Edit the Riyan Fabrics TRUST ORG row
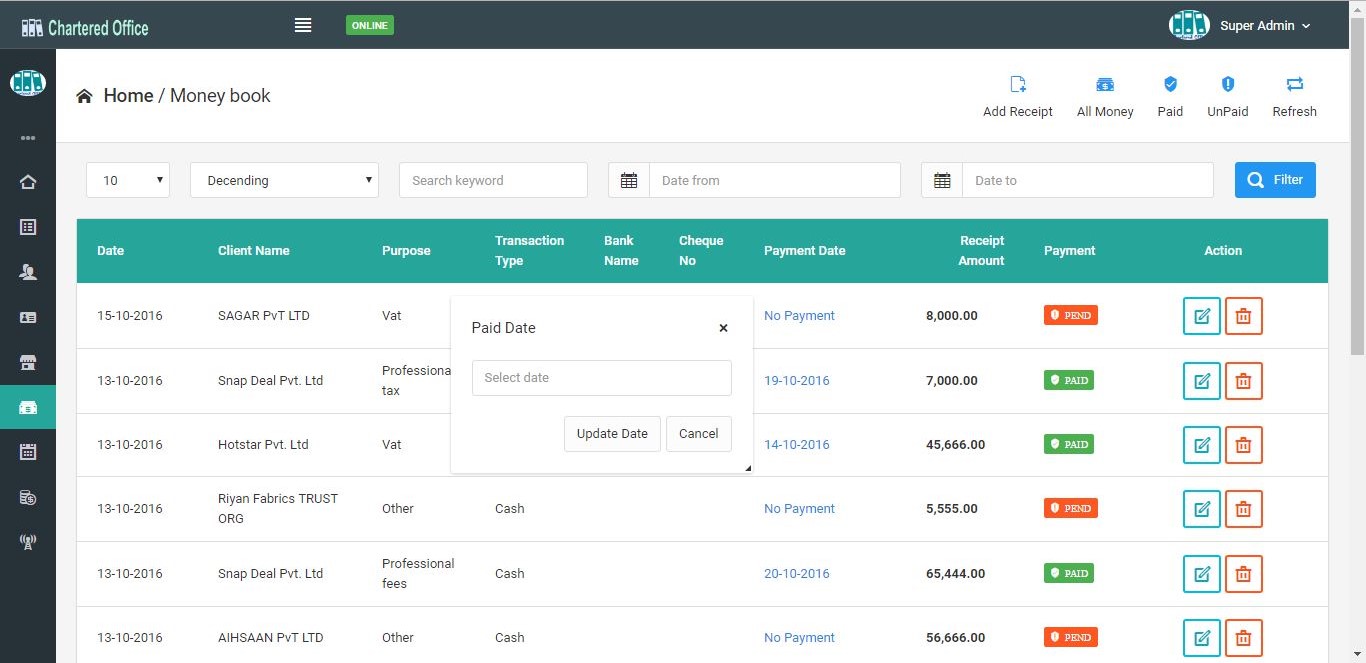The height and width of the screenshot is (663, 1366). click(x=1202, y=509)
